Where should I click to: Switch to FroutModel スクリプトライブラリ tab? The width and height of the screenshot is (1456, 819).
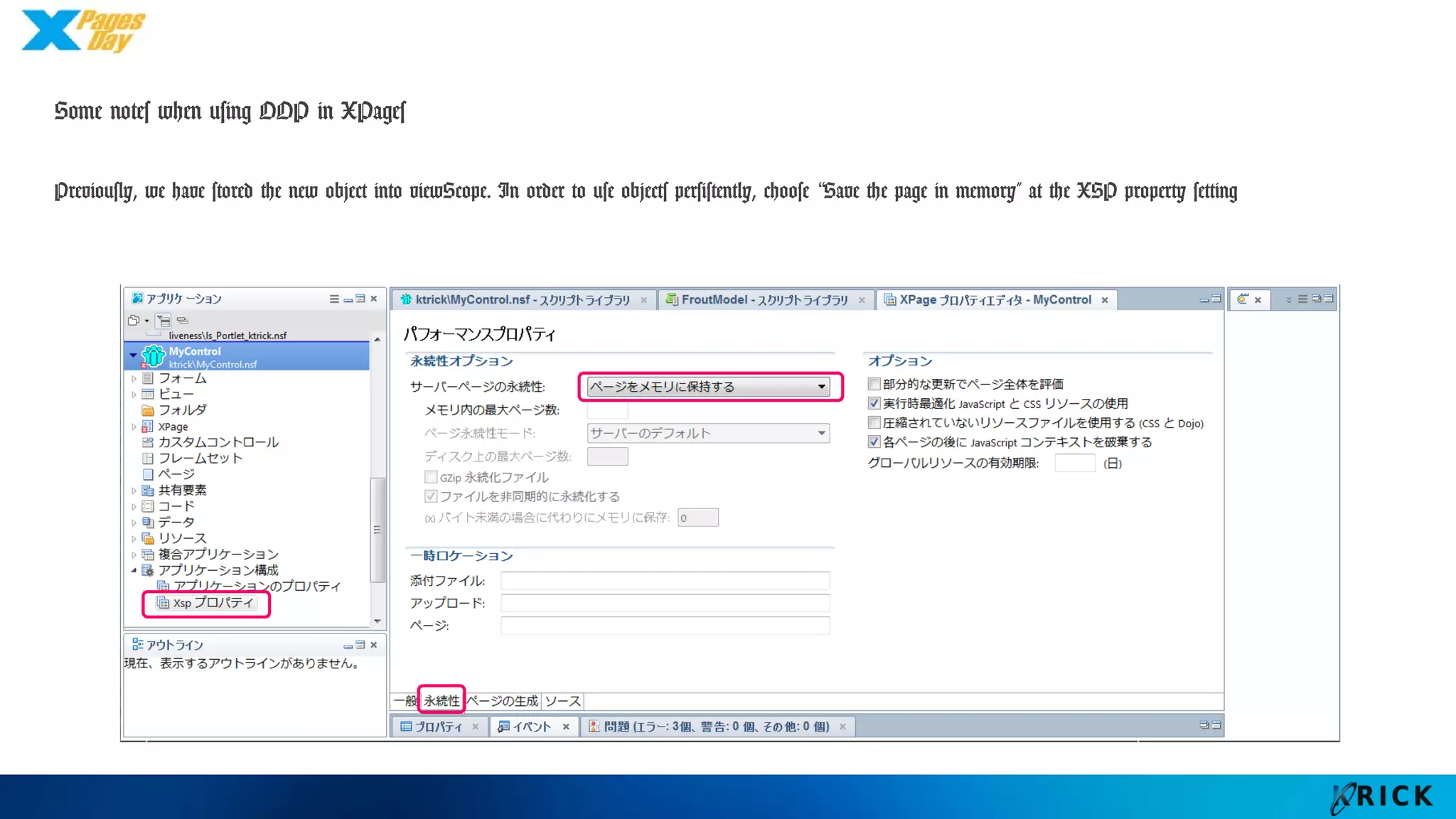(x=764, y=300)
